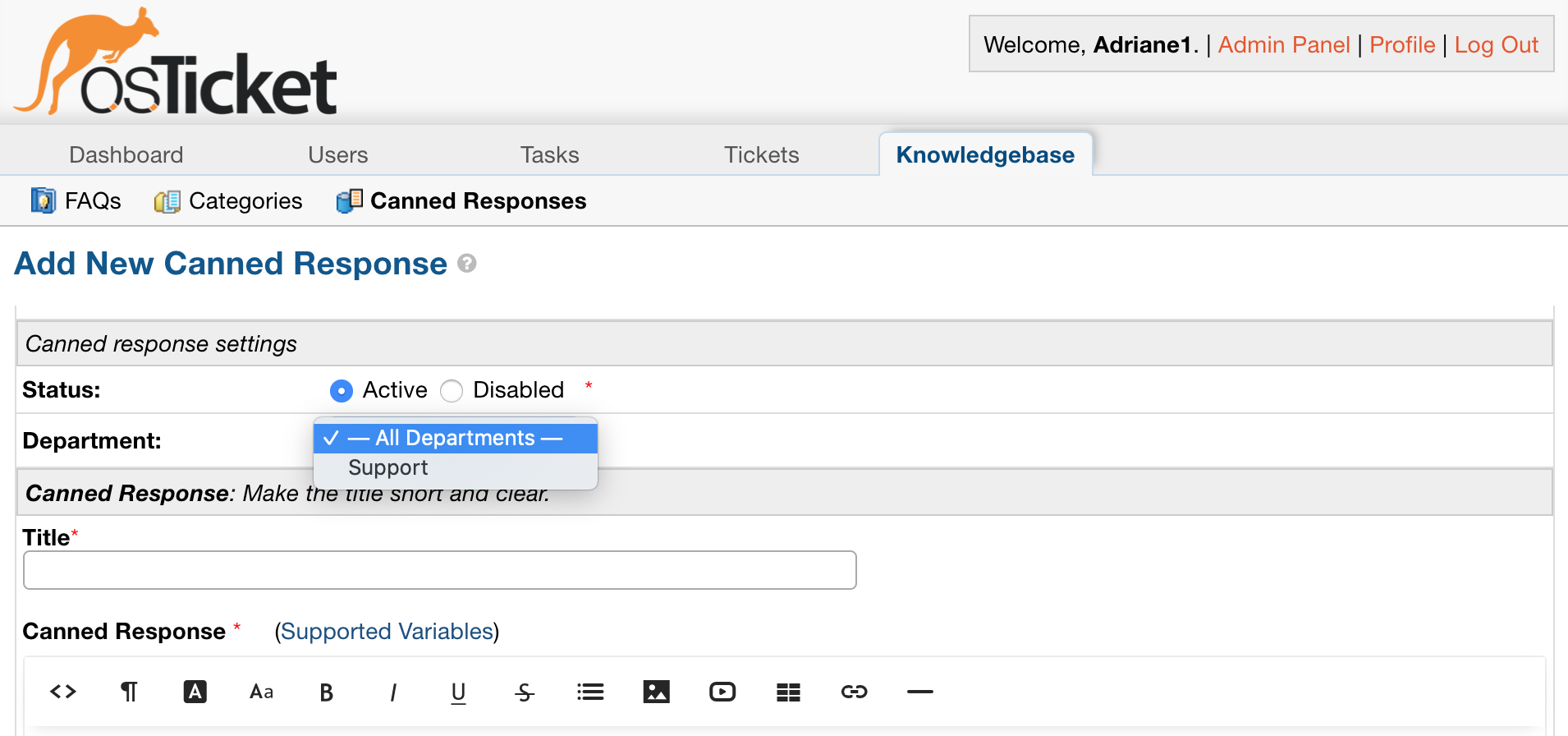The height and width of the screenshot is (736, 1568).
Task: Click the insert link icon
Action: tap(854, 692)
